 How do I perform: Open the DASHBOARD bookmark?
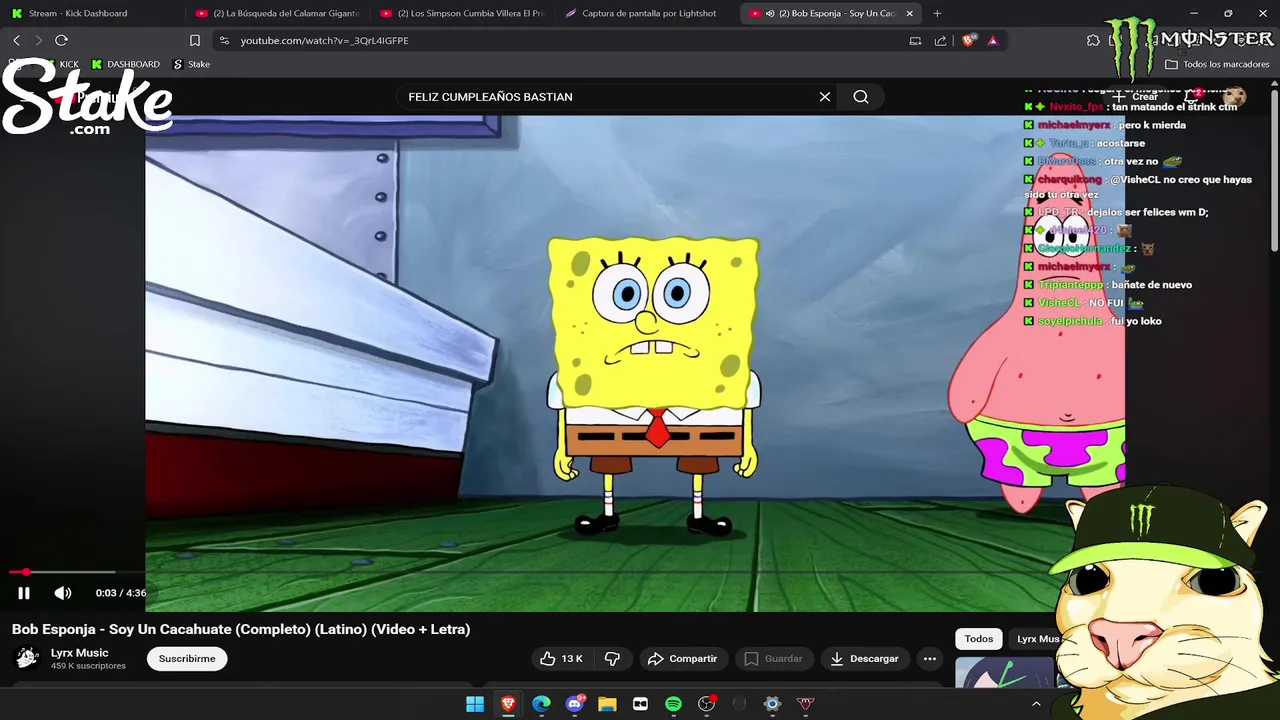tap(126, 64)
